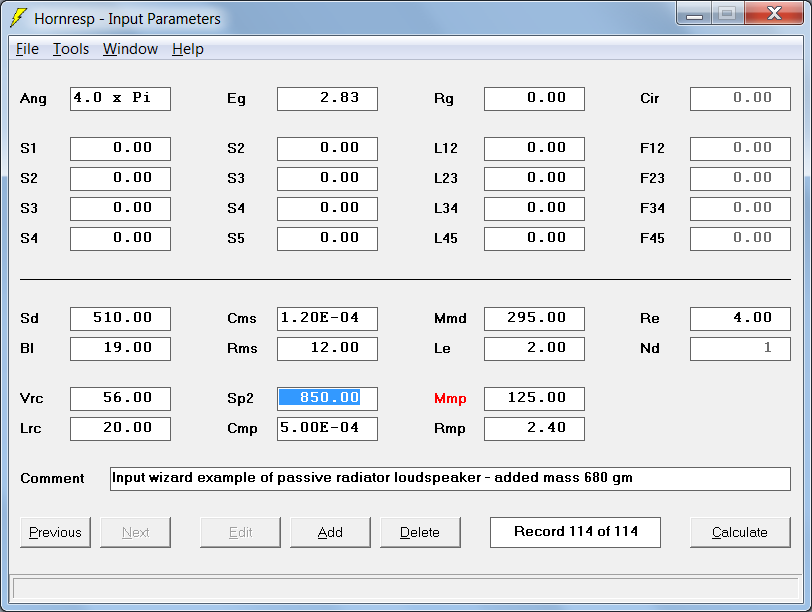Image resolution: width=812 pixels, height=612 pixels.
Task: Select the Rmp field showing 2.40
Action: (534, 429)
